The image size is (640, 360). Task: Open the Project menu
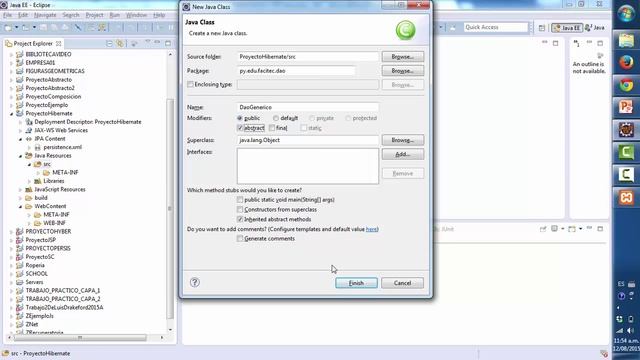coord(94,15)
